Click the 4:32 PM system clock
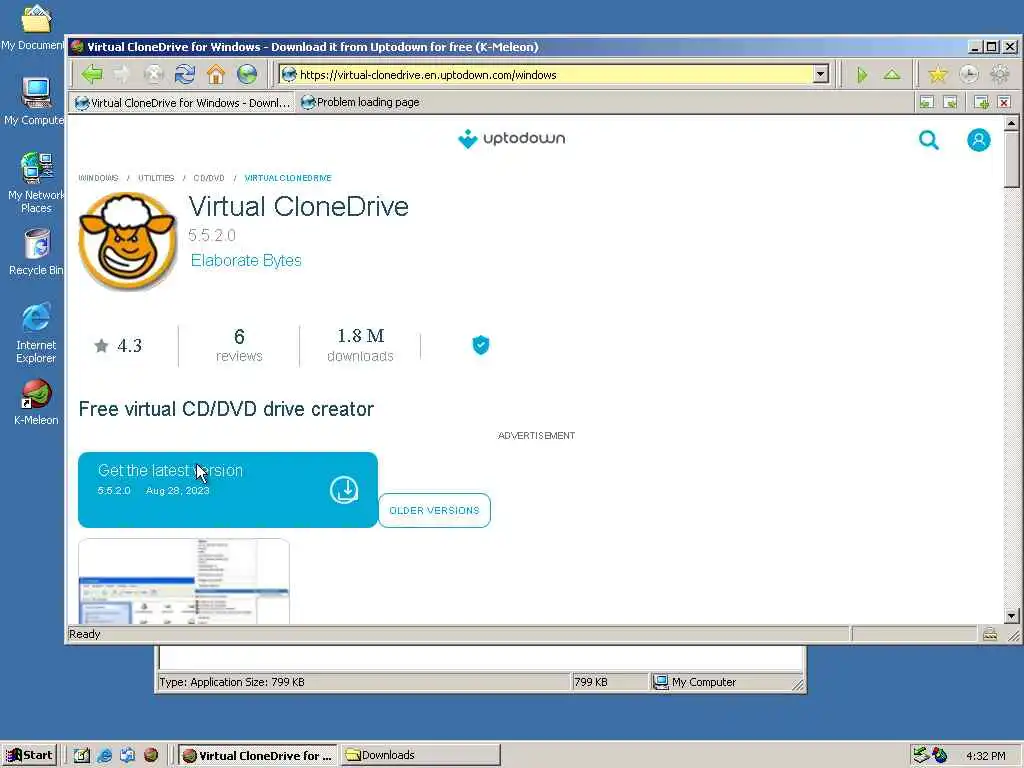 pos(985,756)
